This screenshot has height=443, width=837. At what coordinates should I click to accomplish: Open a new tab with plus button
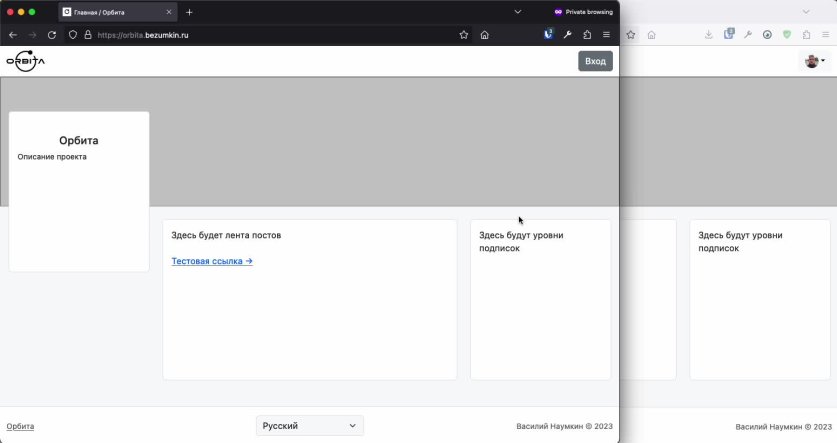(189, 12)
